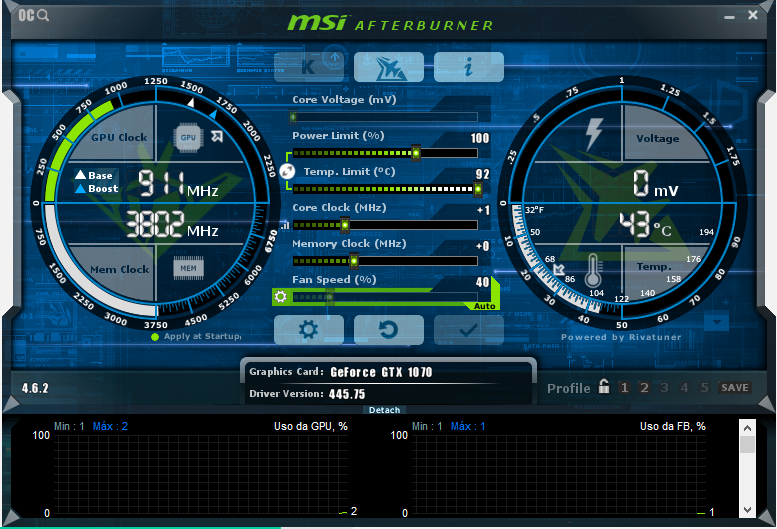Click the MSI dragon logo button

[x=389, y=67]
